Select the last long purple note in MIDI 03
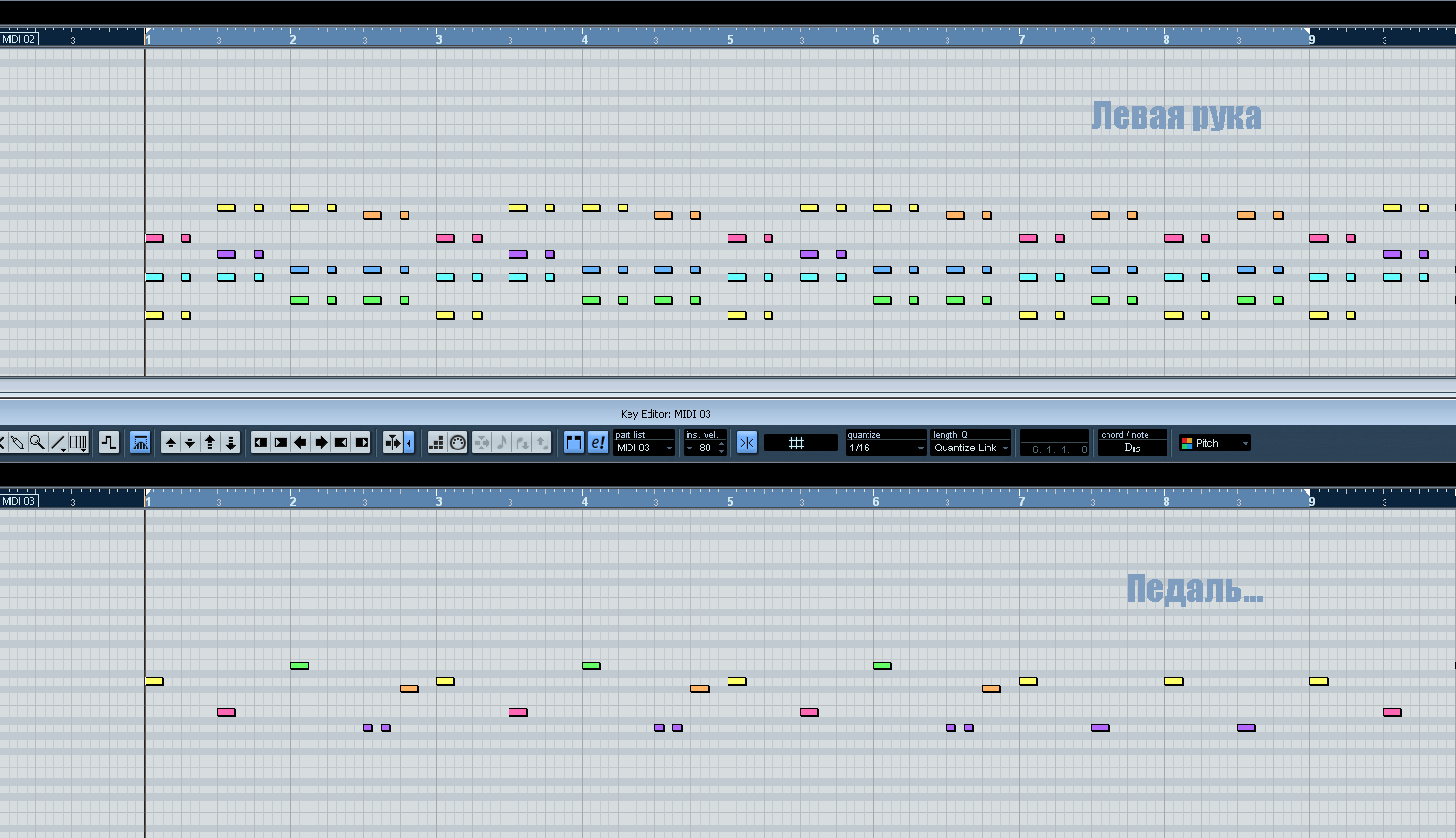This screenshot has width=1456, height=838. point(1247,728)
